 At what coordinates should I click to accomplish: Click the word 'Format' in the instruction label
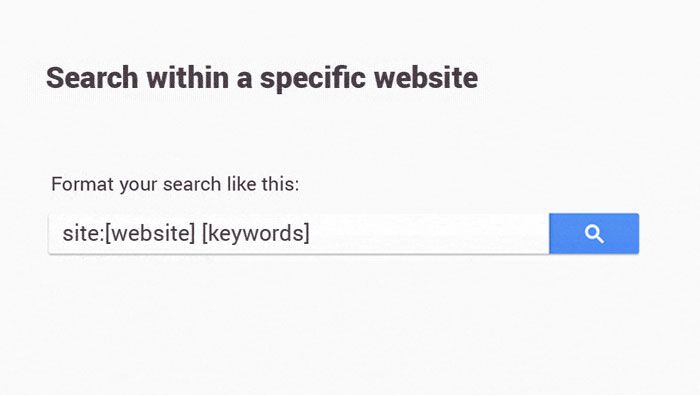coord(83,184)
